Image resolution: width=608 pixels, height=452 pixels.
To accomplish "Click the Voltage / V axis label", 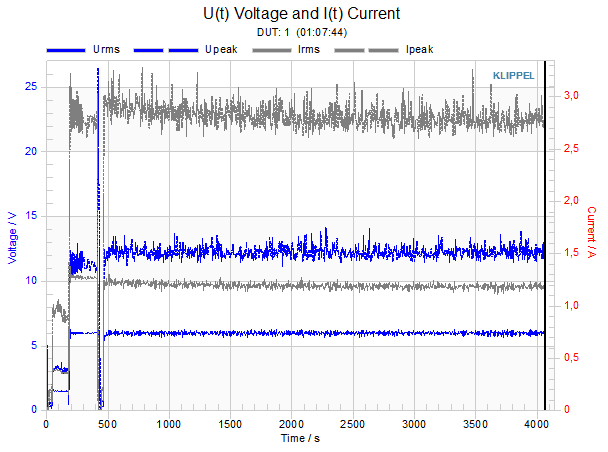I will 12,238.
